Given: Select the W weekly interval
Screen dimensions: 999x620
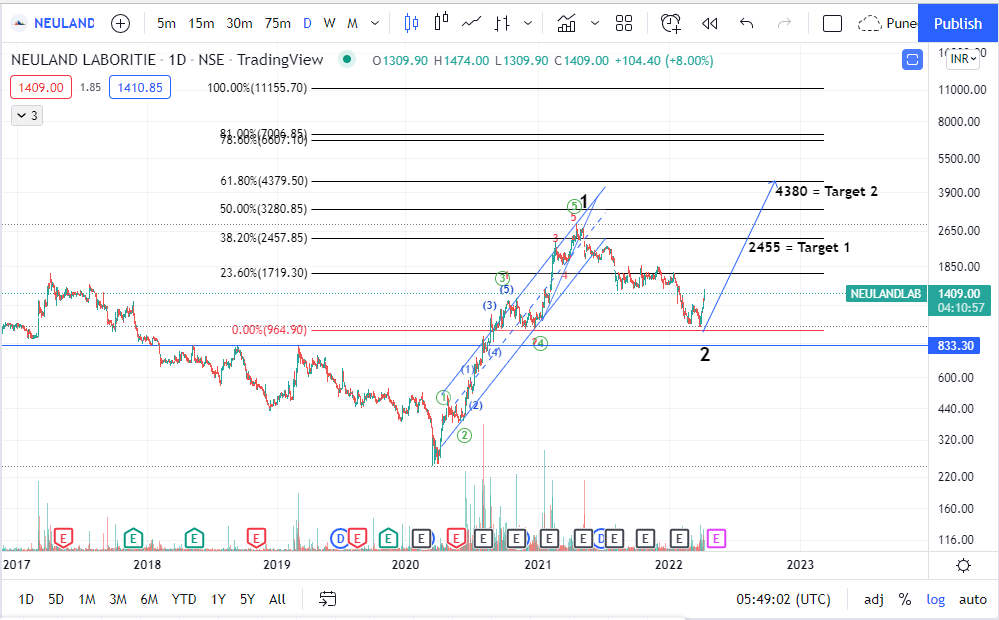Looking at the screenshot, I should [x=329, y=24].
